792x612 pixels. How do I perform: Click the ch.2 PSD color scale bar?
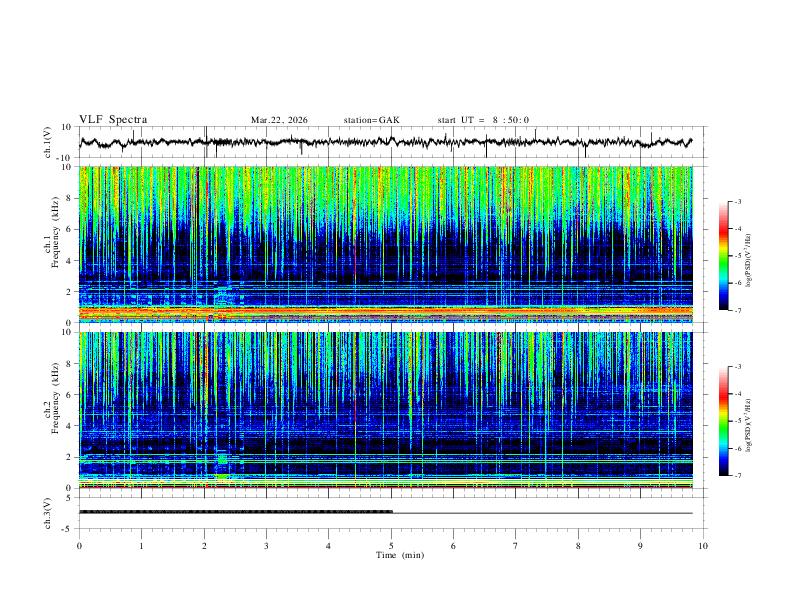[724, 421]
